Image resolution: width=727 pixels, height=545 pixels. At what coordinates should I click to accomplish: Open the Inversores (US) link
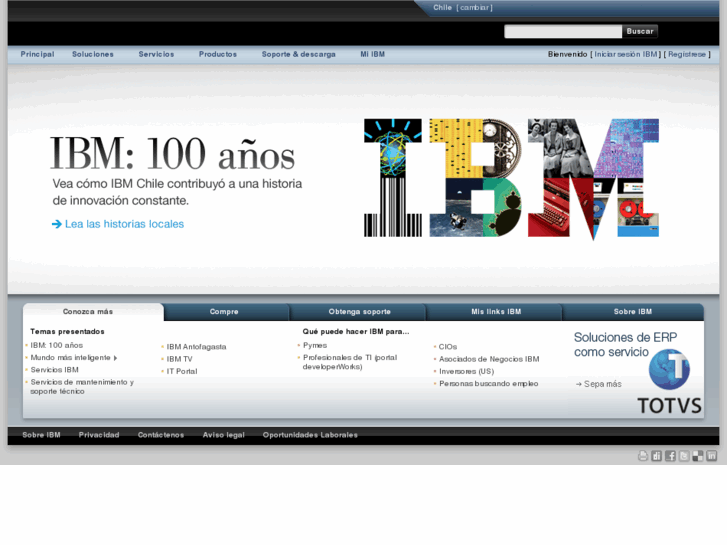click(x=466, y=372)
